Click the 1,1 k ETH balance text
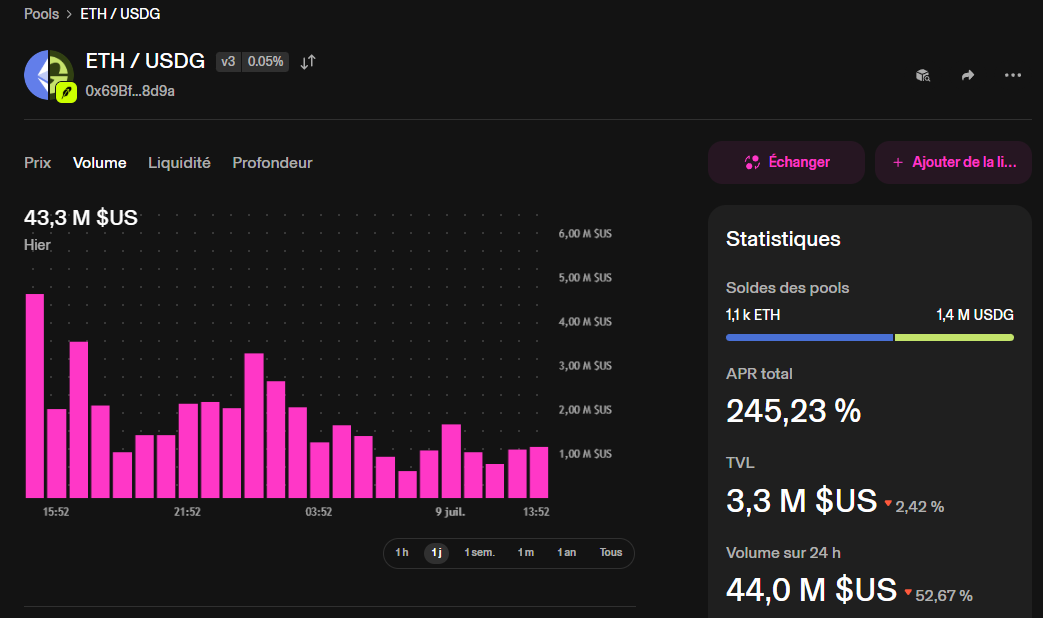 pyautogui.click(x=753, y=315)
